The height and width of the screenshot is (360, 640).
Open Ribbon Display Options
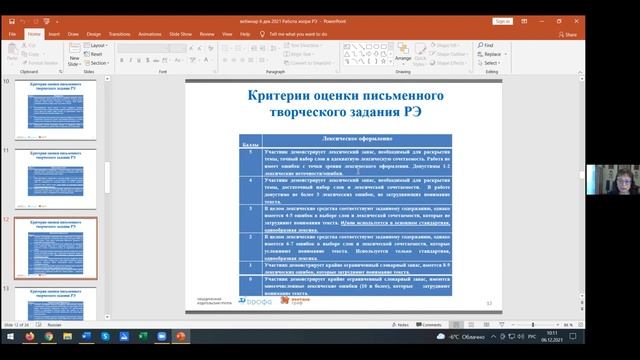coord(524,21)
